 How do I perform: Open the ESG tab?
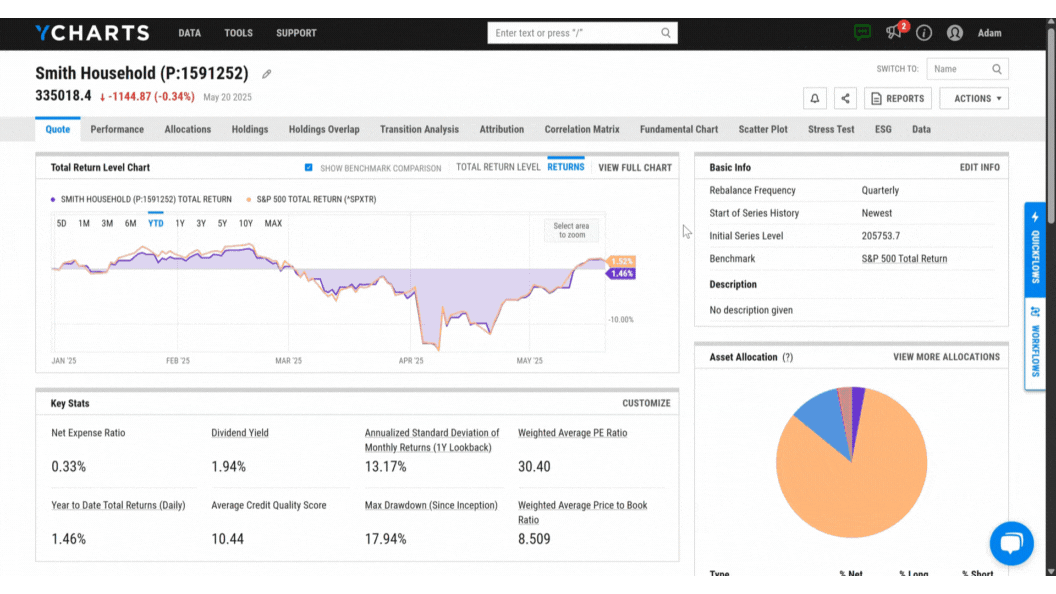tap(883, 129)
